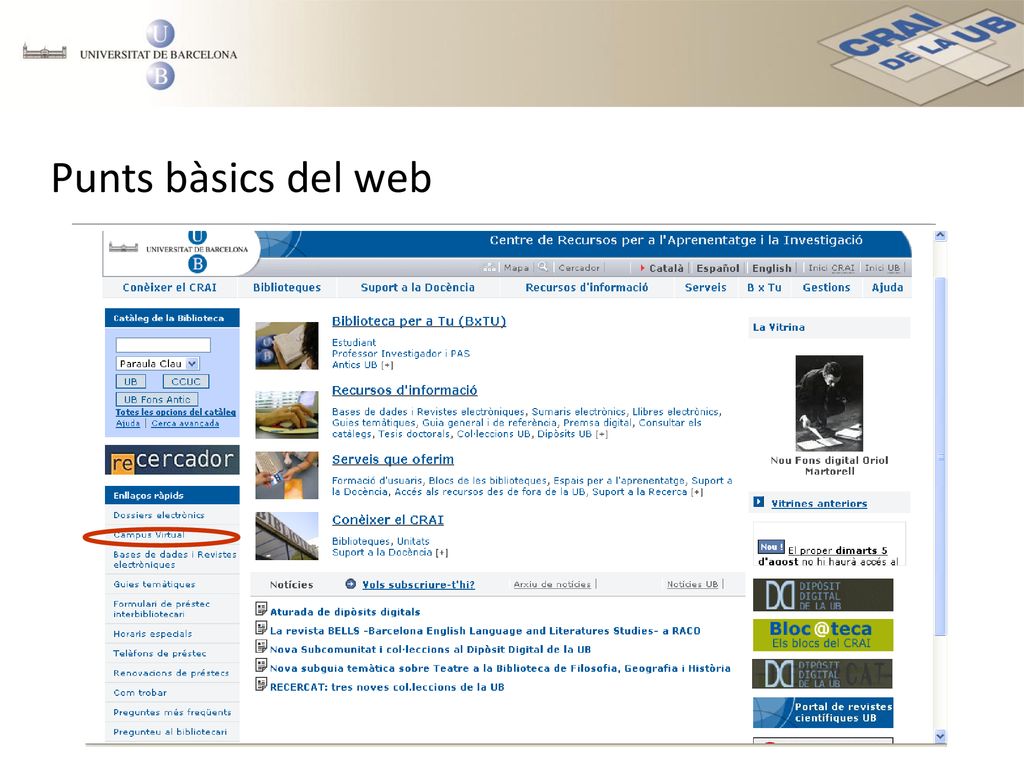Open the Gestions menu
Image resolution: width=1024 pixels, height=768 pixels.
[826, 287]
